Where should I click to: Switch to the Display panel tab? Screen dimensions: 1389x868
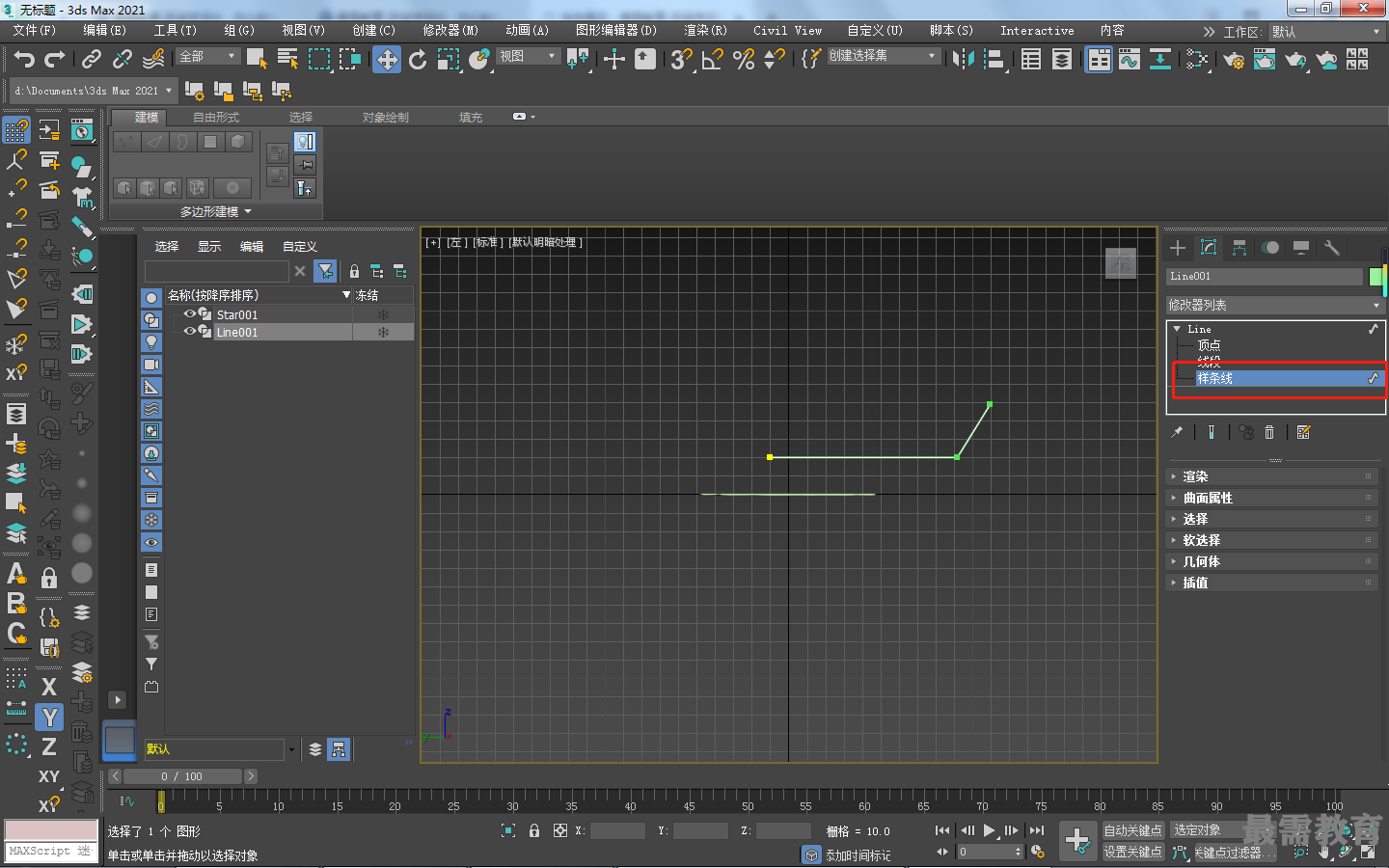point(1301,248)
